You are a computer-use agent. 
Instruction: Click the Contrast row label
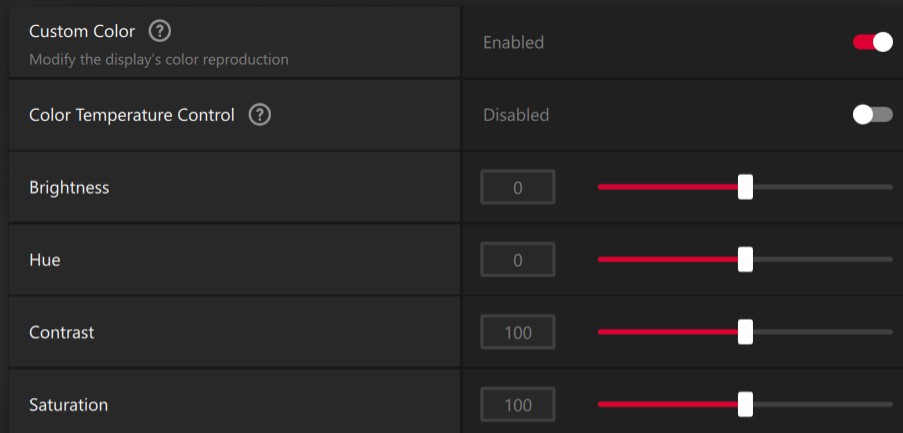(x=61, y=332)
